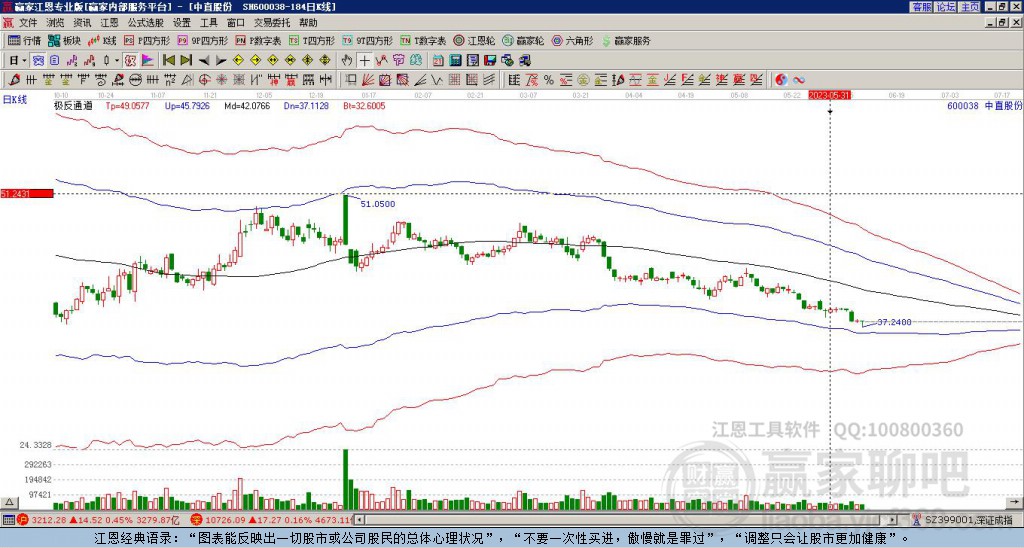
Task: Open the 江恩轮 tool
Action: tap(474, 40)
